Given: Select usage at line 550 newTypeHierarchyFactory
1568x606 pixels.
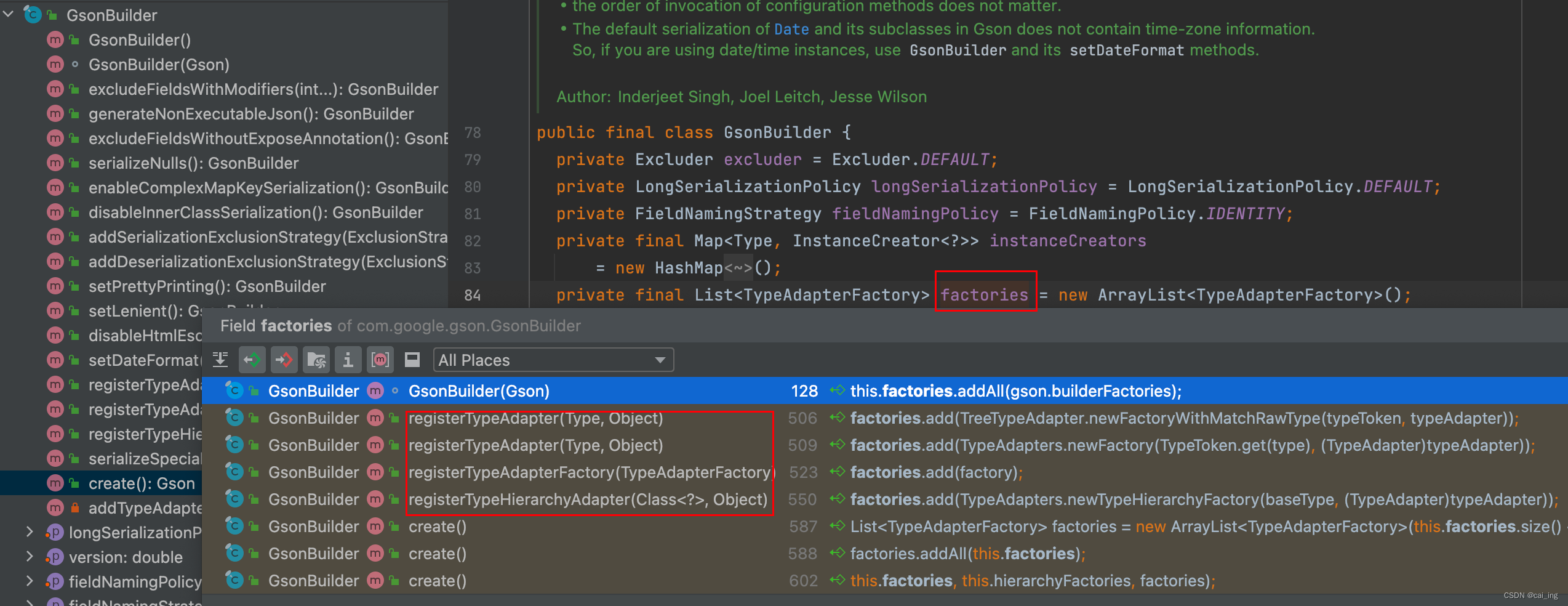Looking at the screenshot, I should click(885, 499).
